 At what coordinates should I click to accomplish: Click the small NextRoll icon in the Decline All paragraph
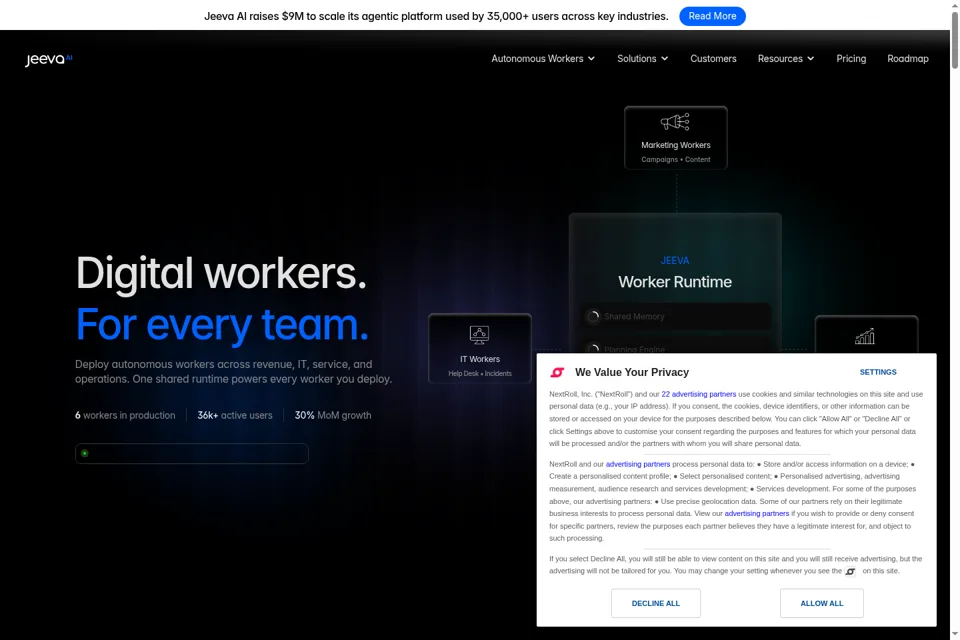[850, 571]
